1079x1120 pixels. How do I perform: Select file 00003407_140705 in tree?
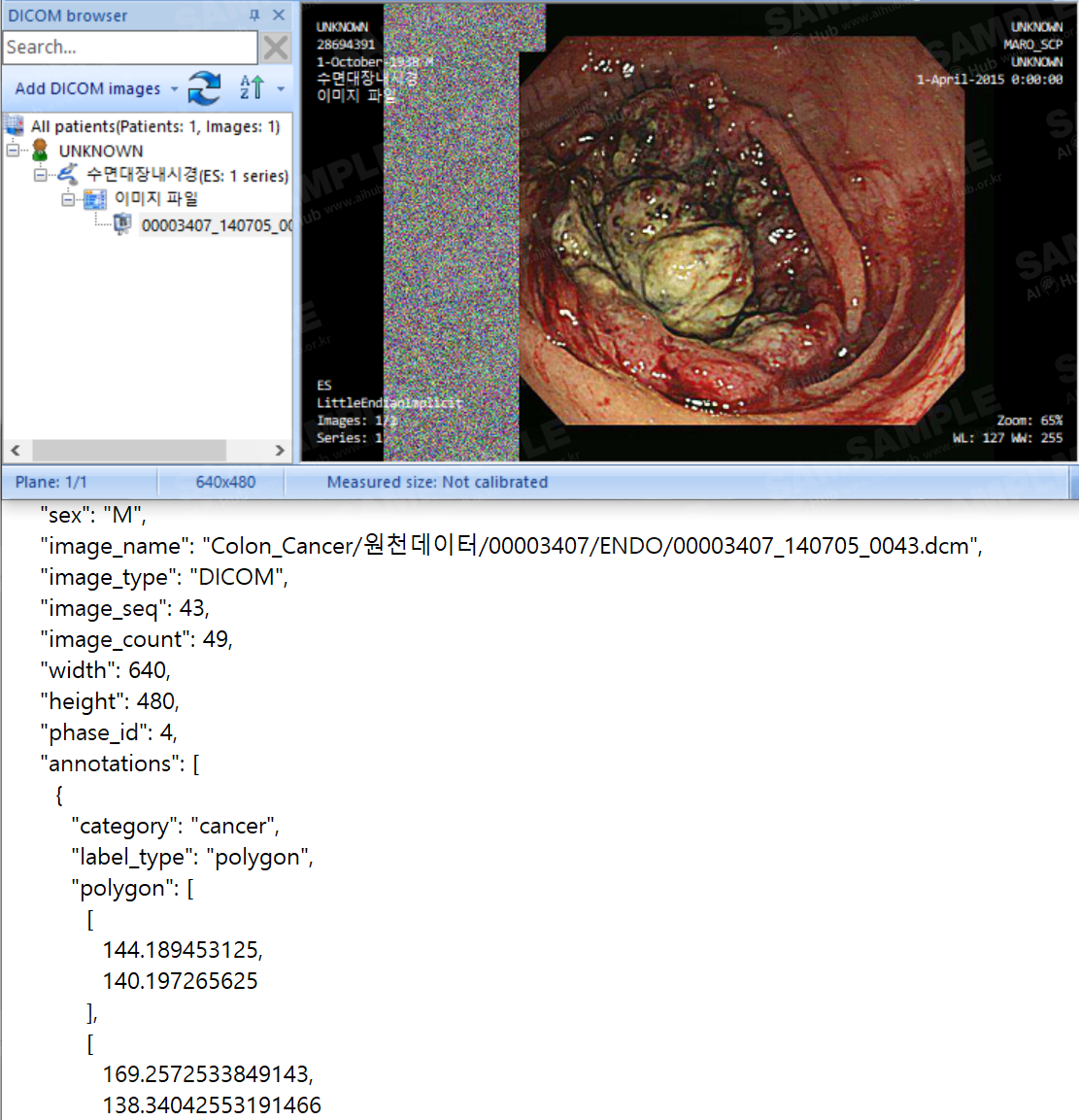216,225
